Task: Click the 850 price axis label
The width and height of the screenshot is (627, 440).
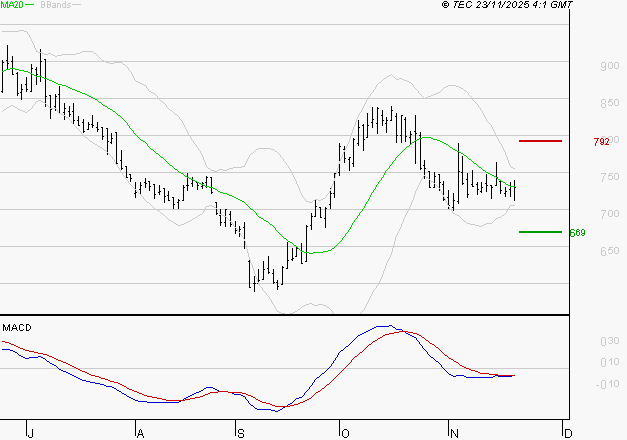Action: pos(609,103)
